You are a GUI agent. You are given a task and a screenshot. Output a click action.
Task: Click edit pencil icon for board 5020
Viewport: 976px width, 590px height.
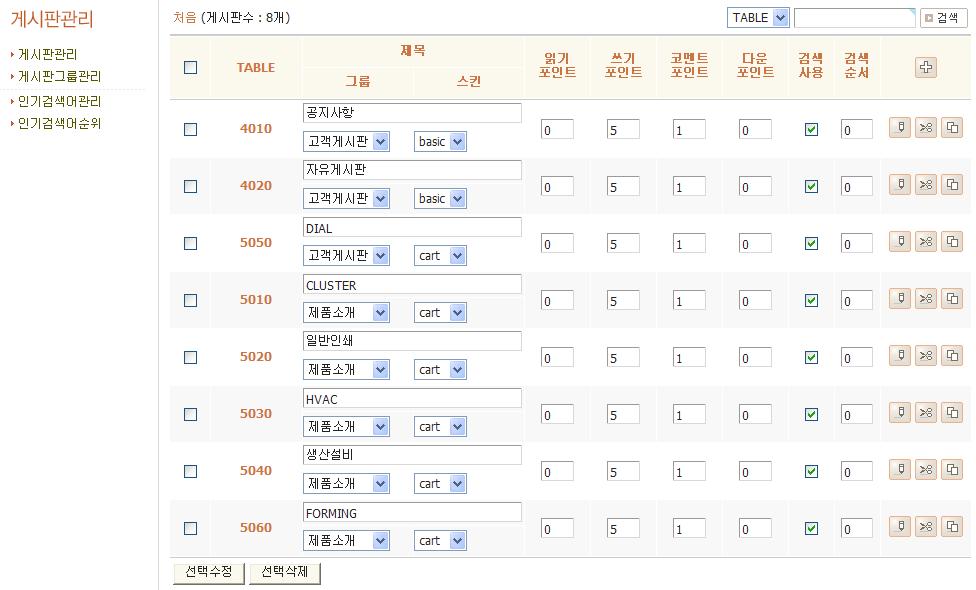(900, 356)
